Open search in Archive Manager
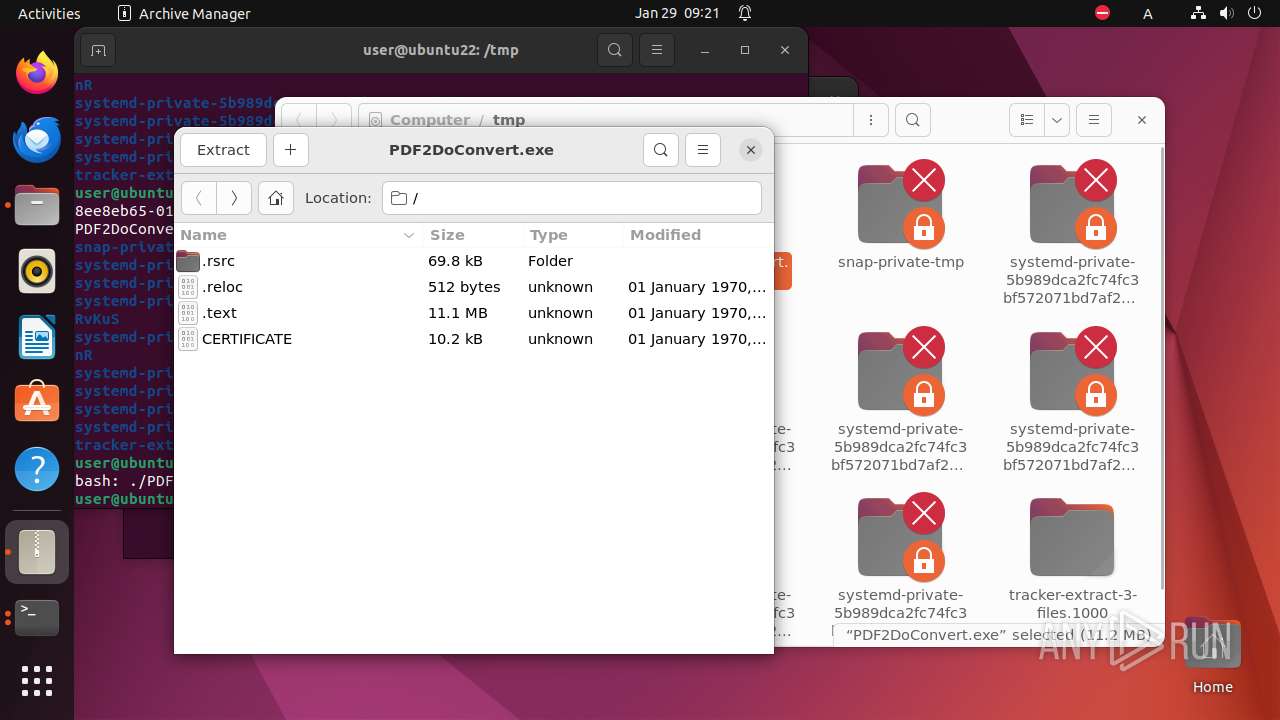The height and width of the screenshot is (720, 1280). [660, 150]
